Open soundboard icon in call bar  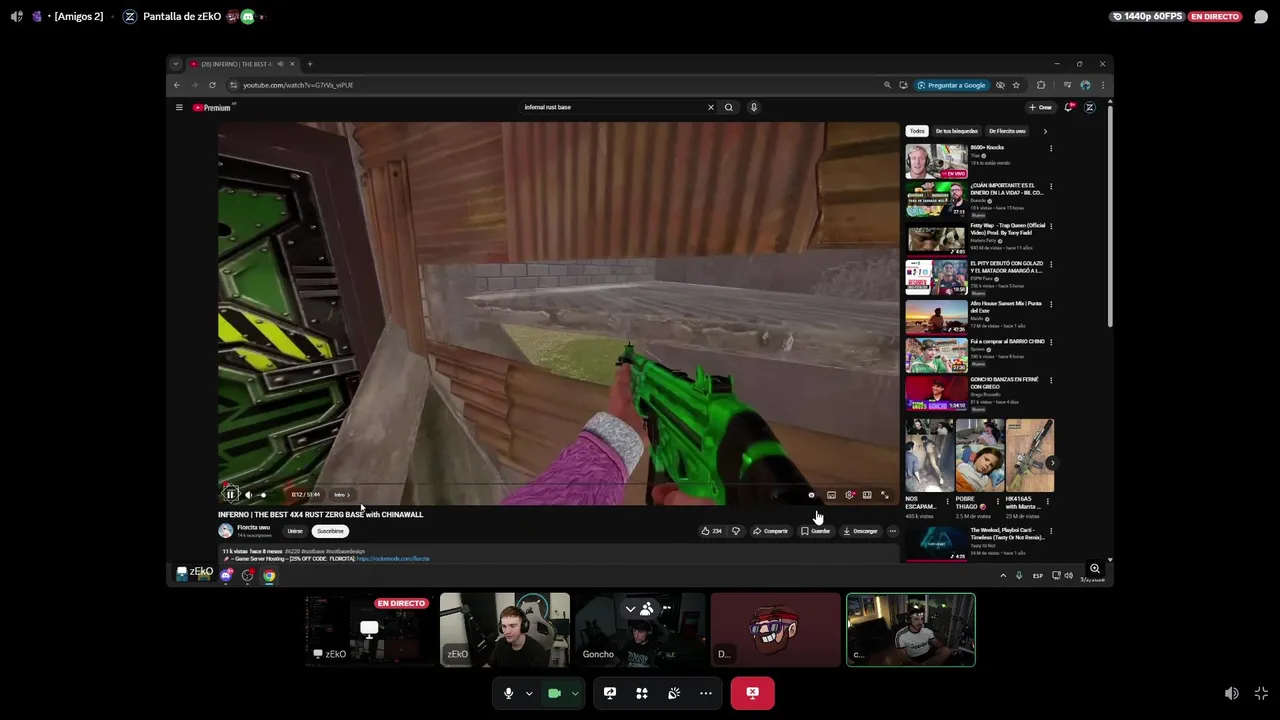(674, 693)
